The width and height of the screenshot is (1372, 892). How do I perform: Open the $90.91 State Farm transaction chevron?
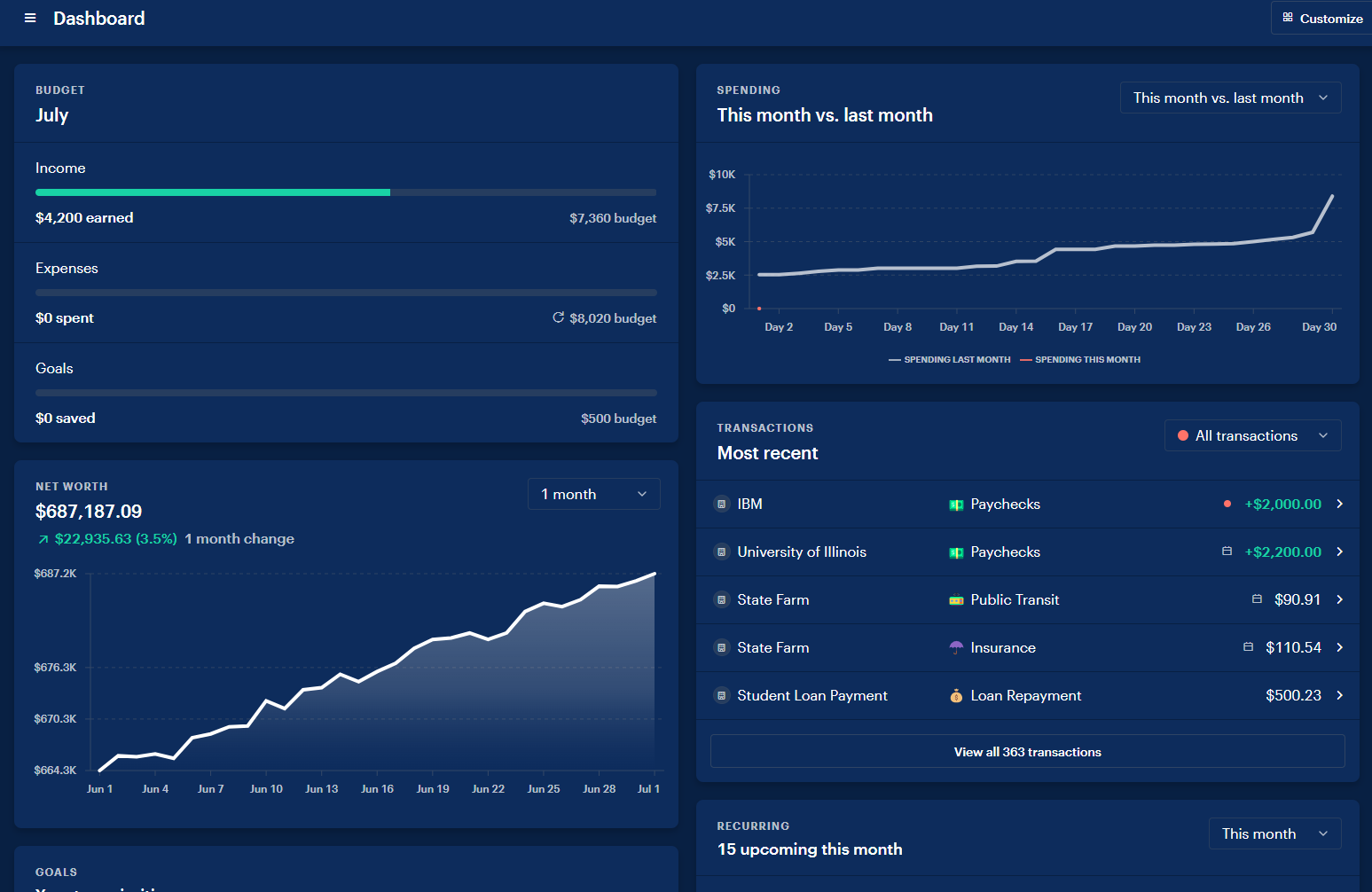1339,599
